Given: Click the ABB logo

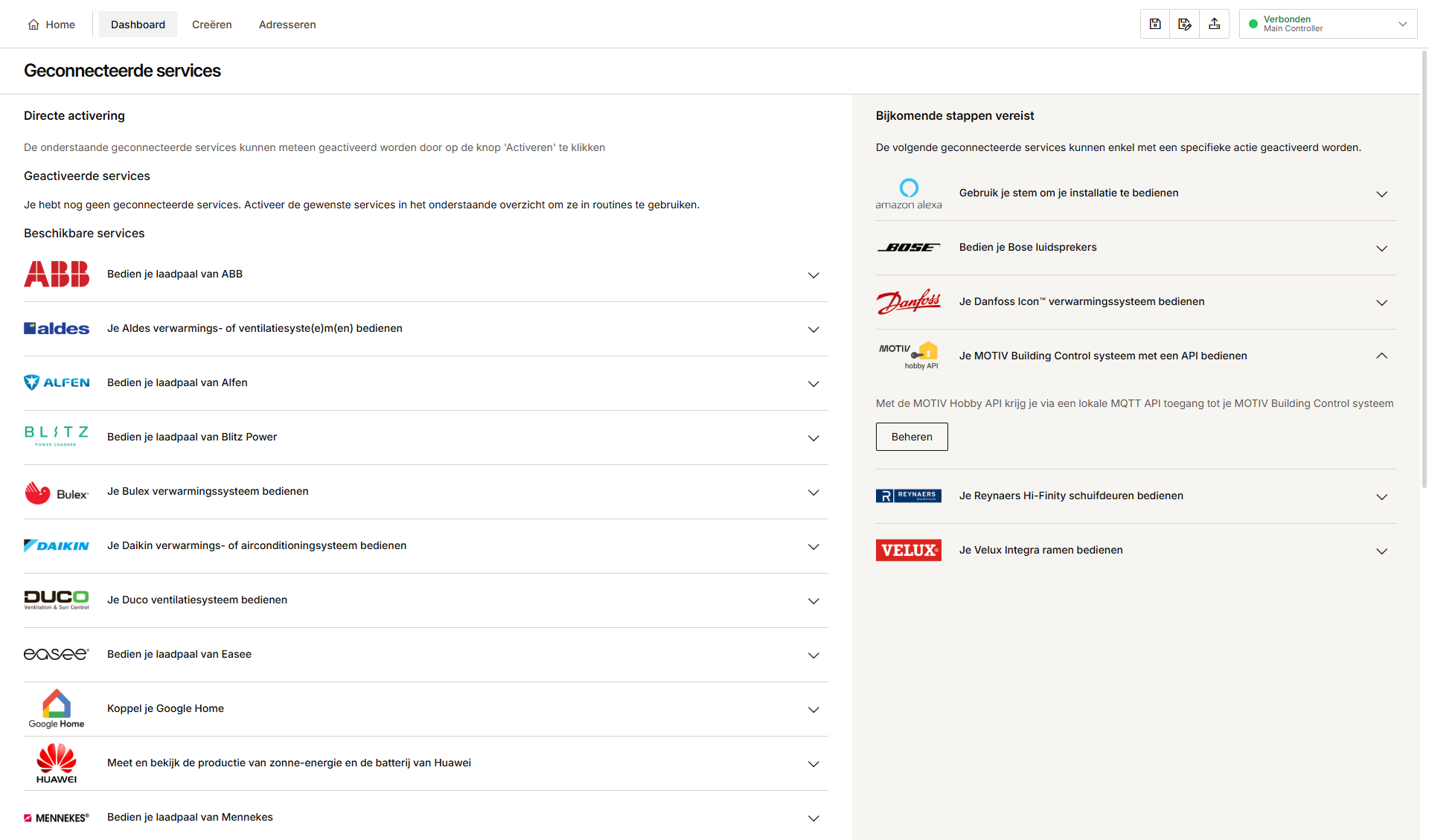Looking at the screenshot, I should pos(57,274).
